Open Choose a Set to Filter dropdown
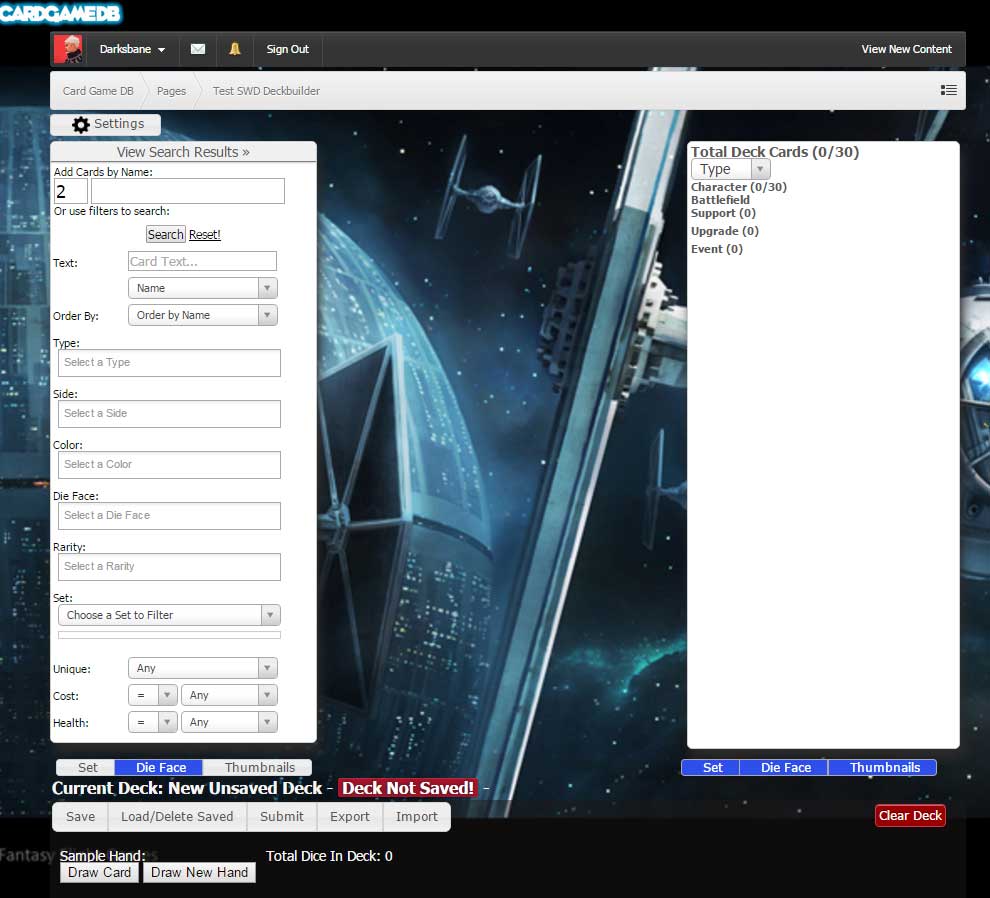This screenshot has width=990, height=898. [x=169, y=615]
